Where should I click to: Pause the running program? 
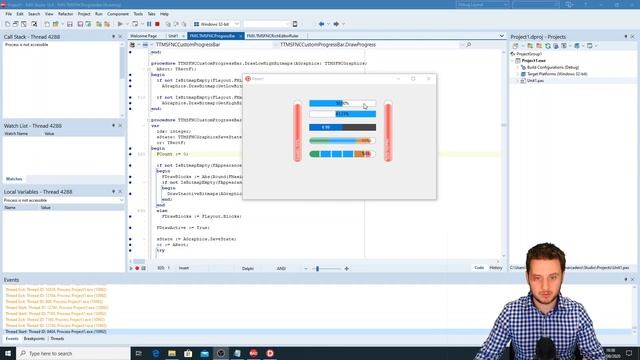149,24
